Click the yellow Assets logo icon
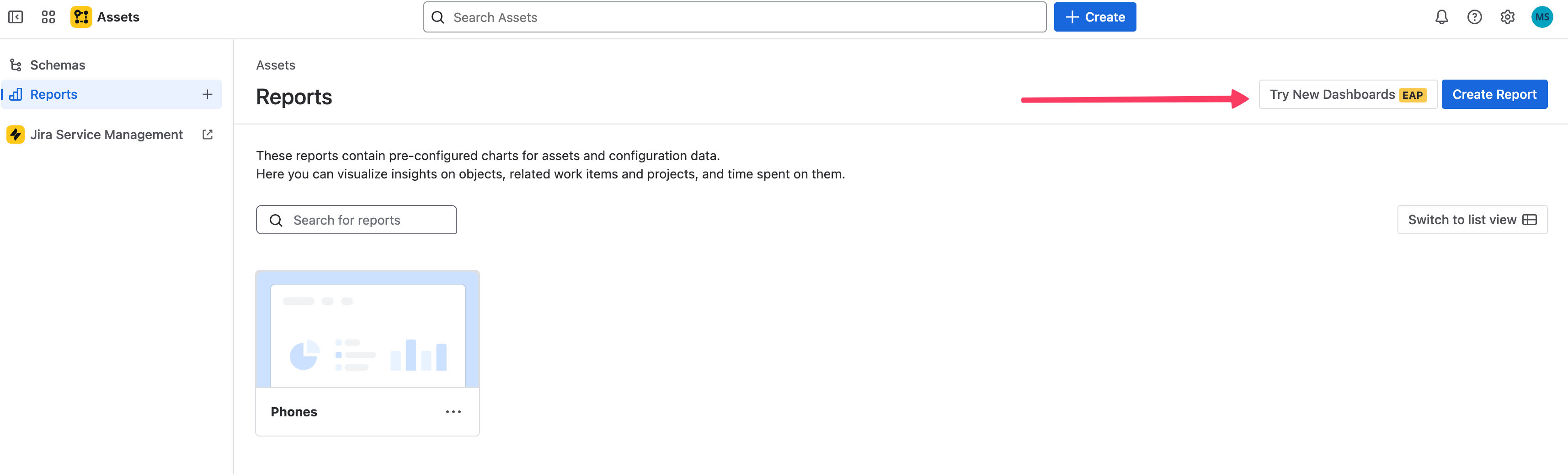 (81, 17)
